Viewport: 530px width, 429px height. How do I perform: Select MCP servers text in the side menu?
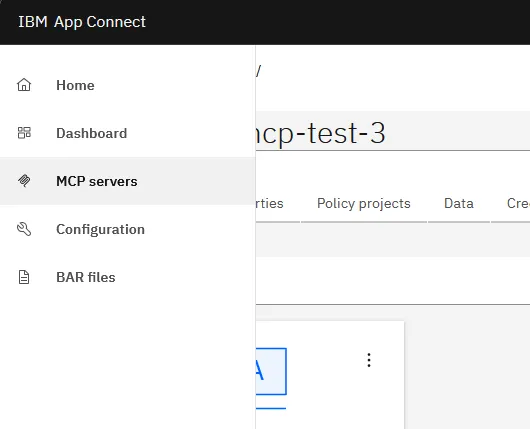coord(97,181)
